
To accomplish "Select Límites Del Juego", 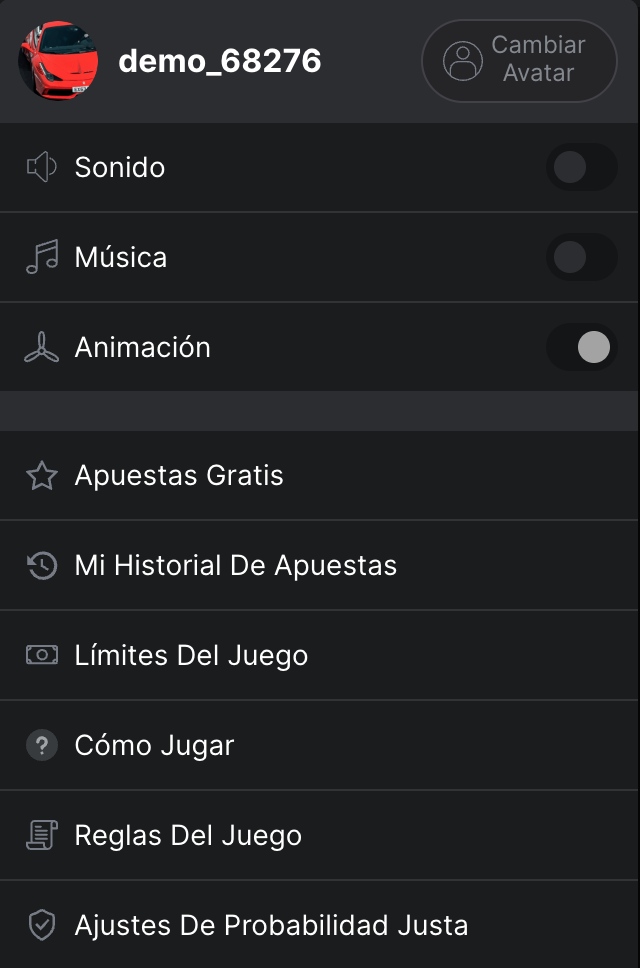I will (x=319, y=655).
